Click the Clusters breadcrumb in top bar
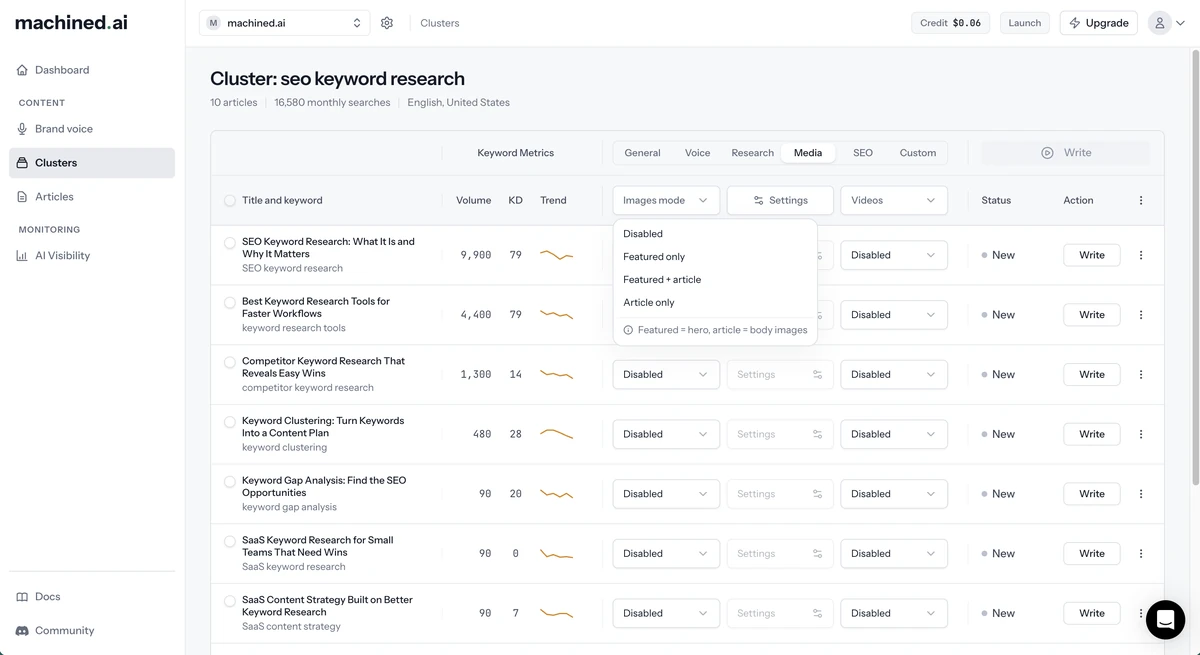1200x655 pixels. point(440,23)
